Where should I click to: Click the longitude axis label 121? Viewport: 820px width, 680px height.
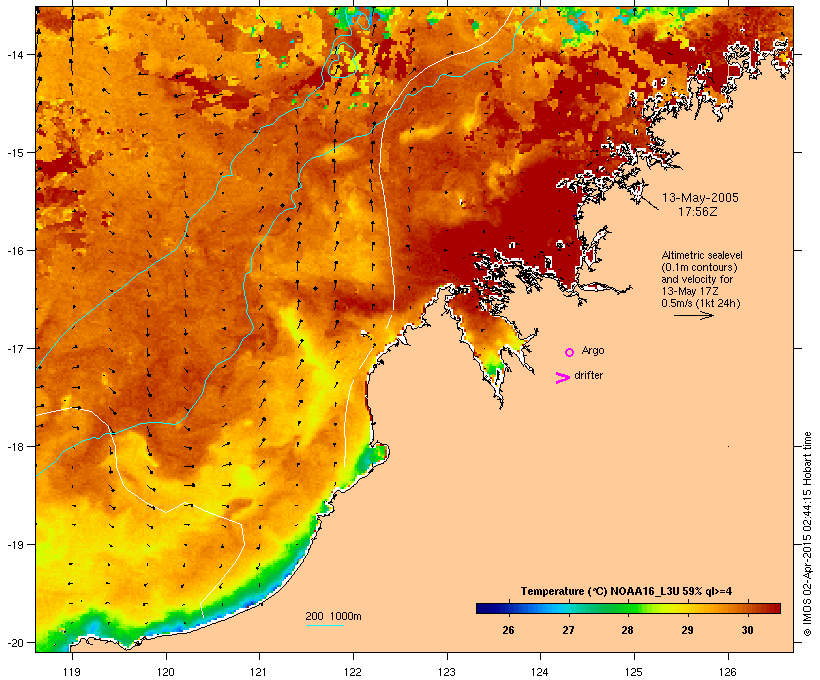point(259,672)
